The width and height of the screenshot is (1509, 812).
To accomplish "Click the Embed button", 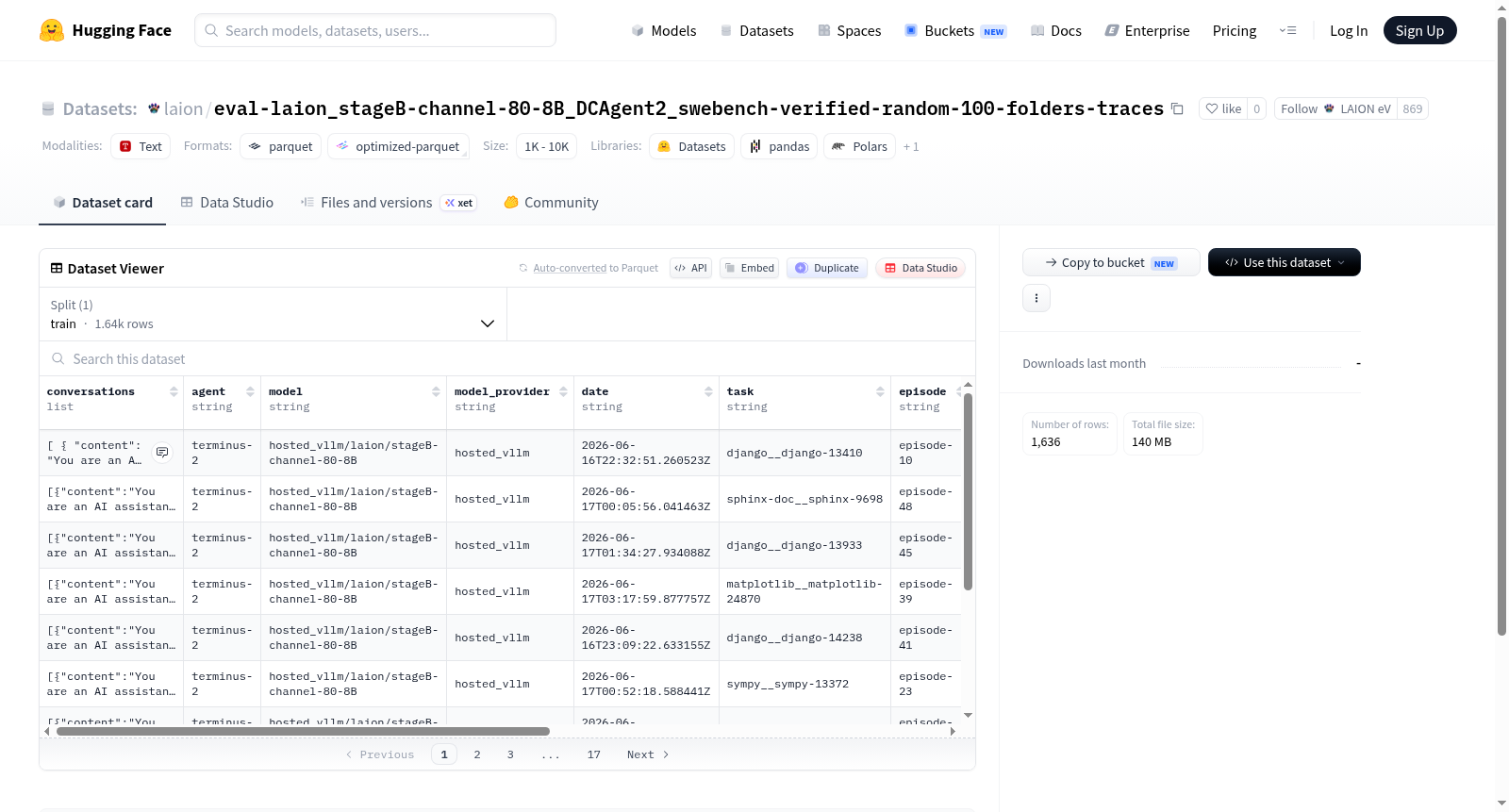I will click(749, 268).
